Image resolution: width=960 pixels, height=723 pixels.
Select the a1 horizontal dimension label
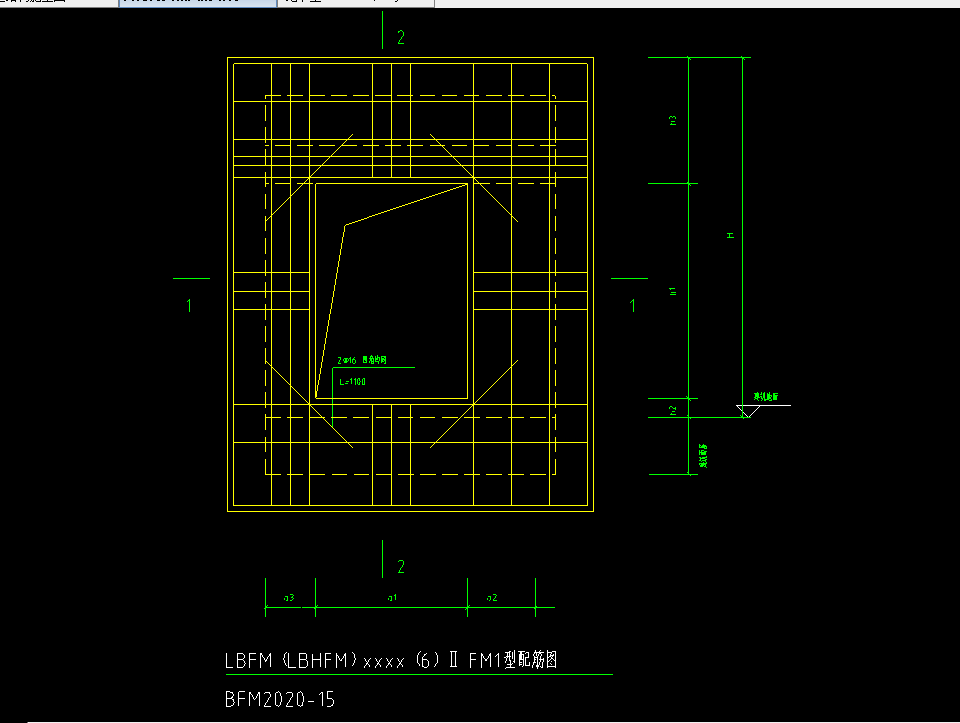[x=392, y=598]
